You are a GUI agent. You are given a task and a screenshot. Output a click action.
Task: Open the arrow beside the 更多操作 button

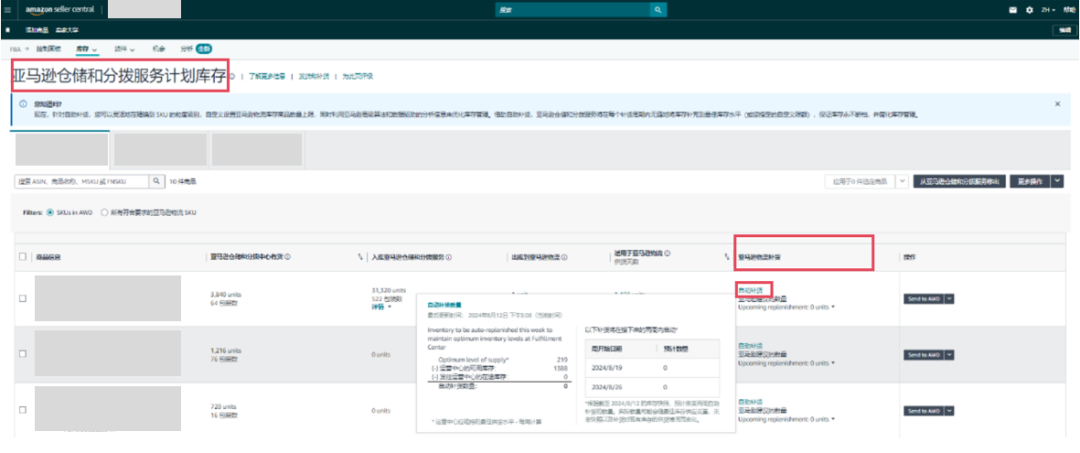1058,181
